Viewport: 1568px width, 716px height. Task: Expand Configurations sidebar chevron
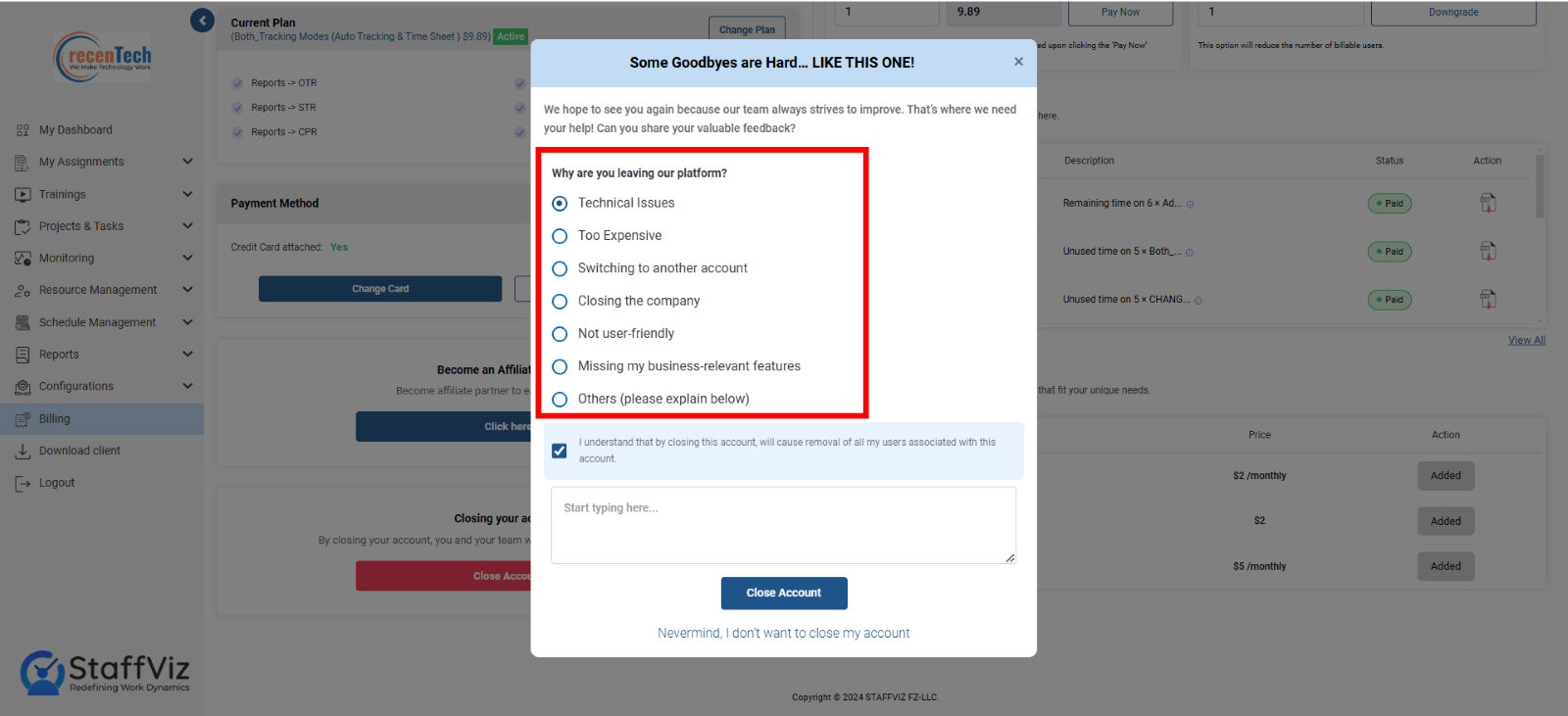coord(187,386)
